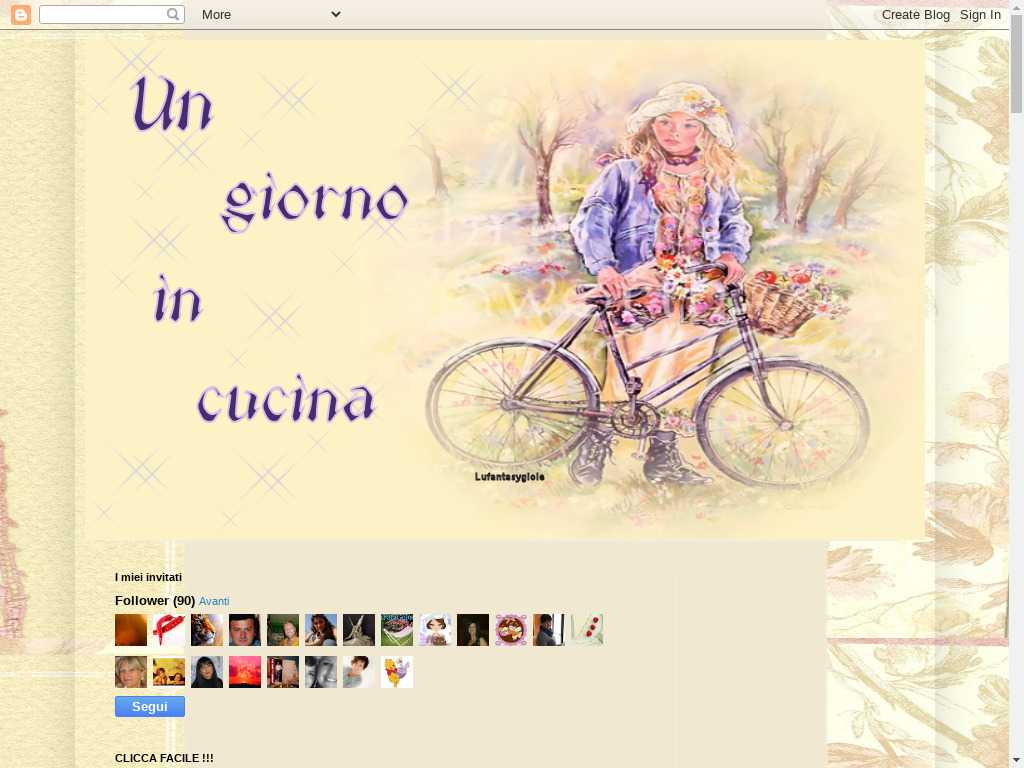Click Sign In in the top bar
The height and width of the screenshot is (768, 1024).
980,14
